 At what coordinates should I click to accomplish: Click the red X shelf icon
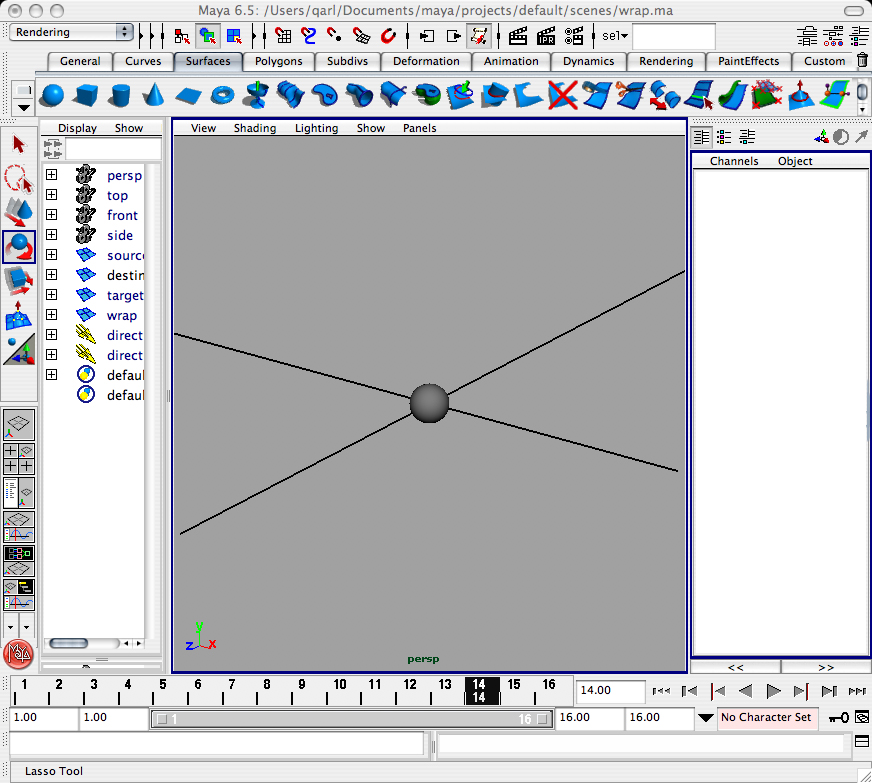point(563,95)
